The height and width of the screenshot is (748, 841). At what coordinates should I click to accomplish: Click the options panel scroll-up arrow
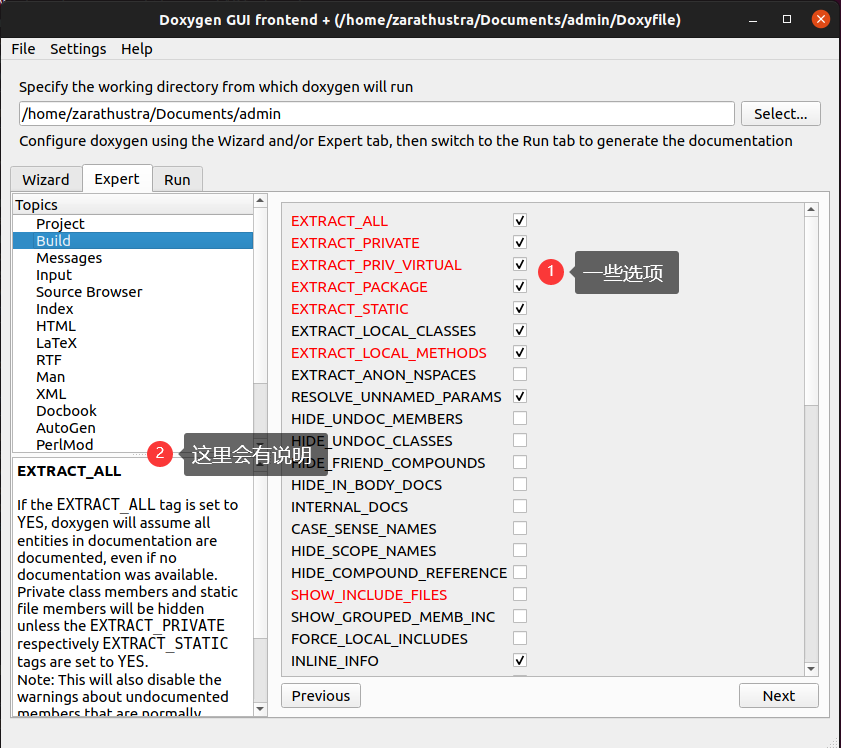(811, 210)
